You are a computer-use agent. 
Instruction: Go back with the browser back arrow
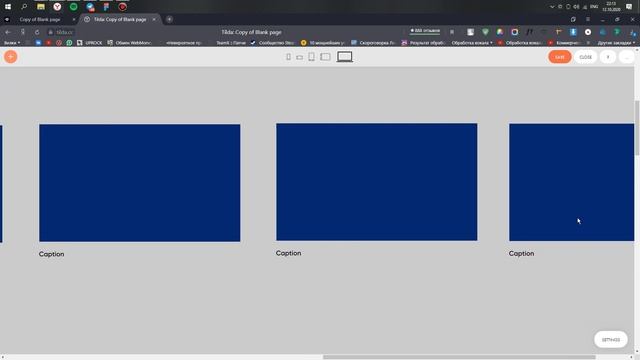[8, 32]
